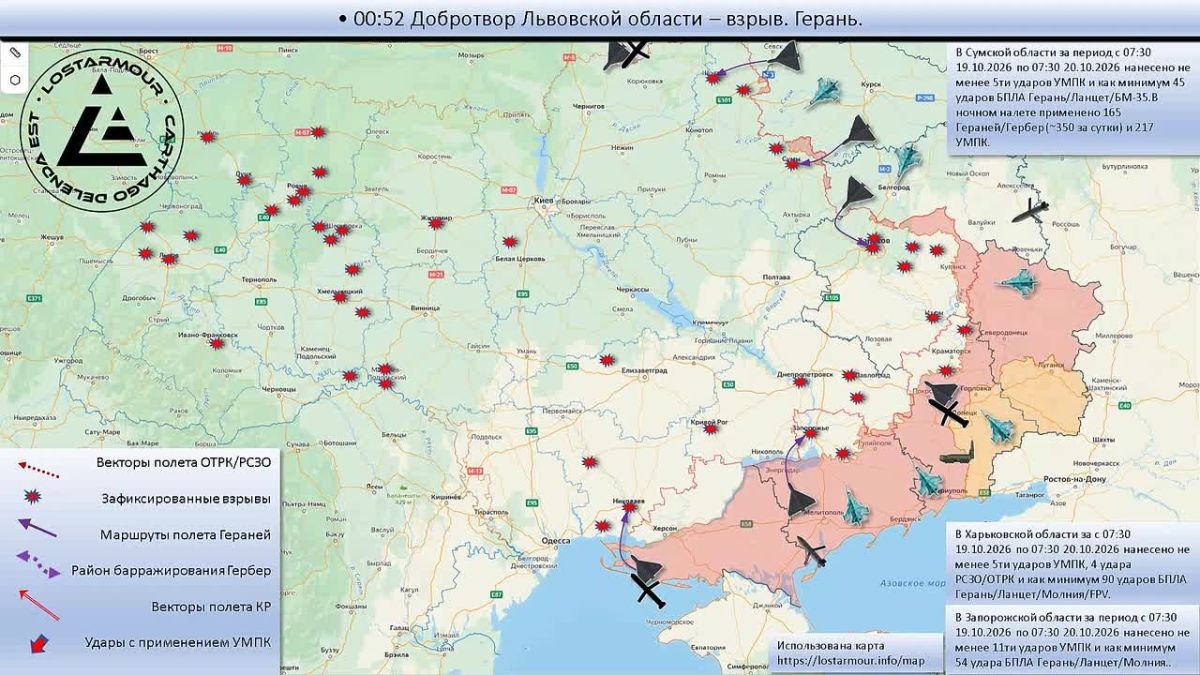
Task: Click the explosion marker at Николаев
Action: click(628, 509)
